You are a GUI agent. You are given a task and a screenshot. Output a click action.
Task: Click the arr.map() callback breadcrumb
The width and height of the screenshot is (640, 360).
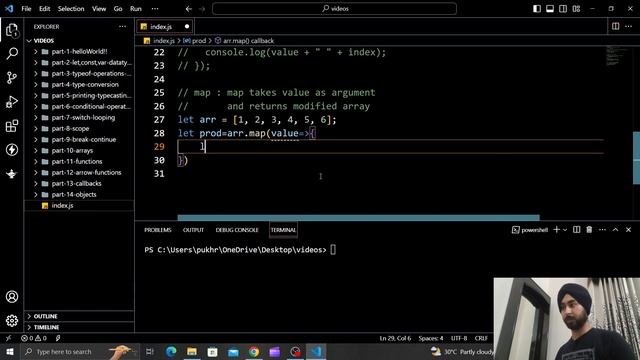(x=244, y=41)
